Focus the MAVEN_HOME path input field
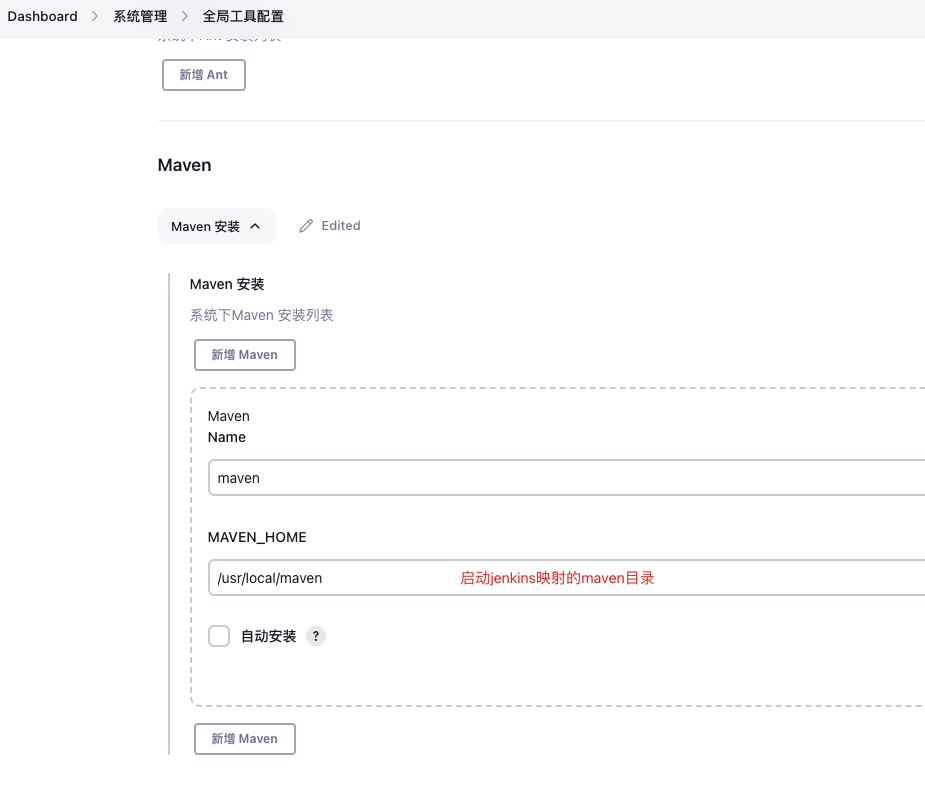 (566, 578)
